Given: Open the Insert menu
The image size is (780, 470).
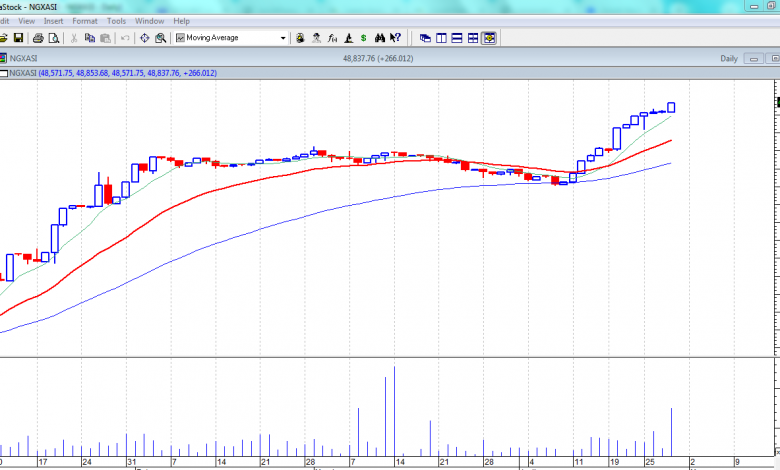Looking at the screenshot, I should (x=52, y=20).
